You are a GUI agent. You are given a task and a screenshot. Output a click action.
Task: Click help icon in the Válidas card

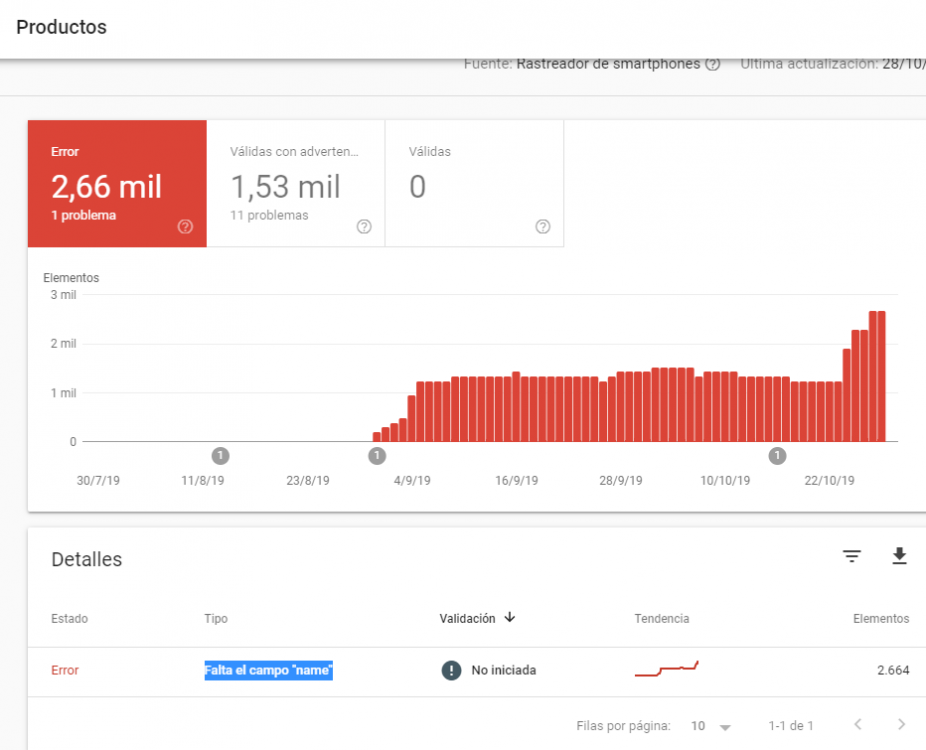click(x=543, y=227)
